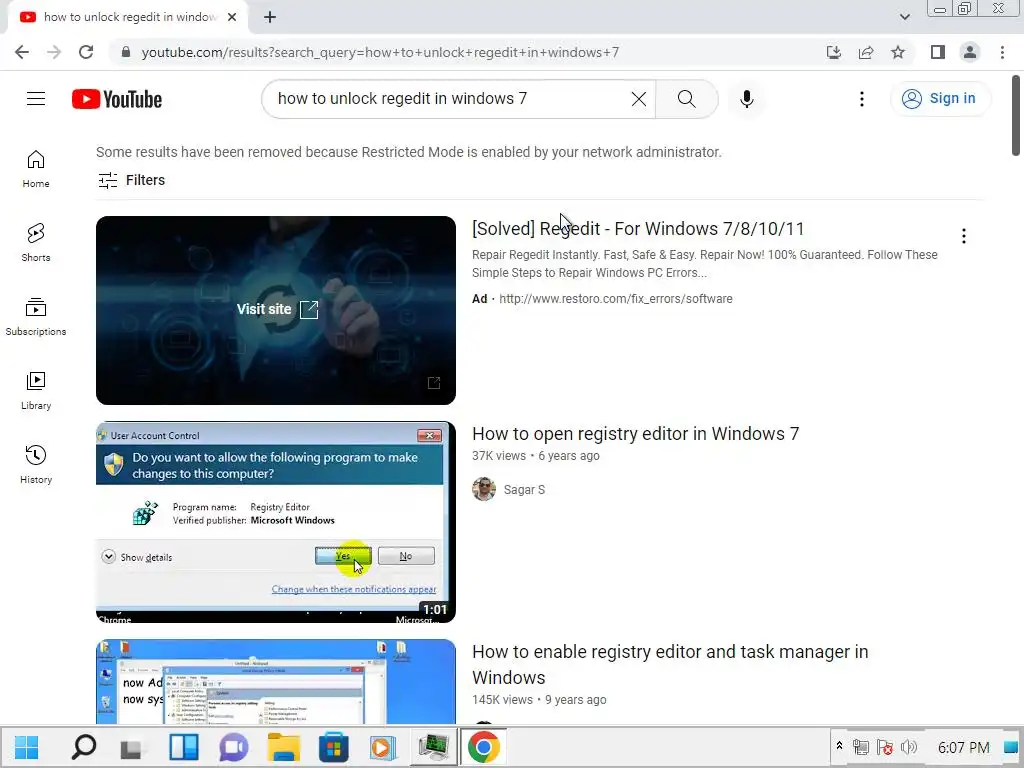Close the YouTube search results tab
Screen dimensions: 1024x768
(x=232, y=18)
